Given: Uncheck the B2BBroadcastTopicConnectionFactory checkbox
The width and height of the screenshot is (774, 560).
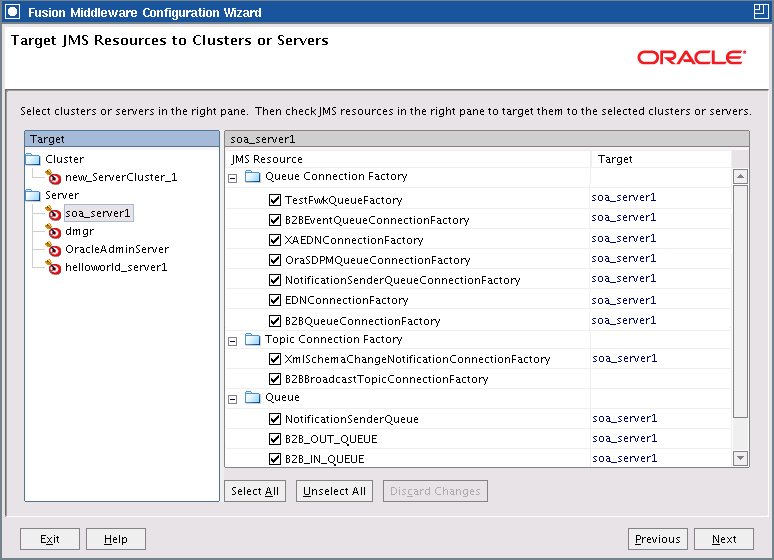Looking at the screenshot, I should click(x=275, y=379).
